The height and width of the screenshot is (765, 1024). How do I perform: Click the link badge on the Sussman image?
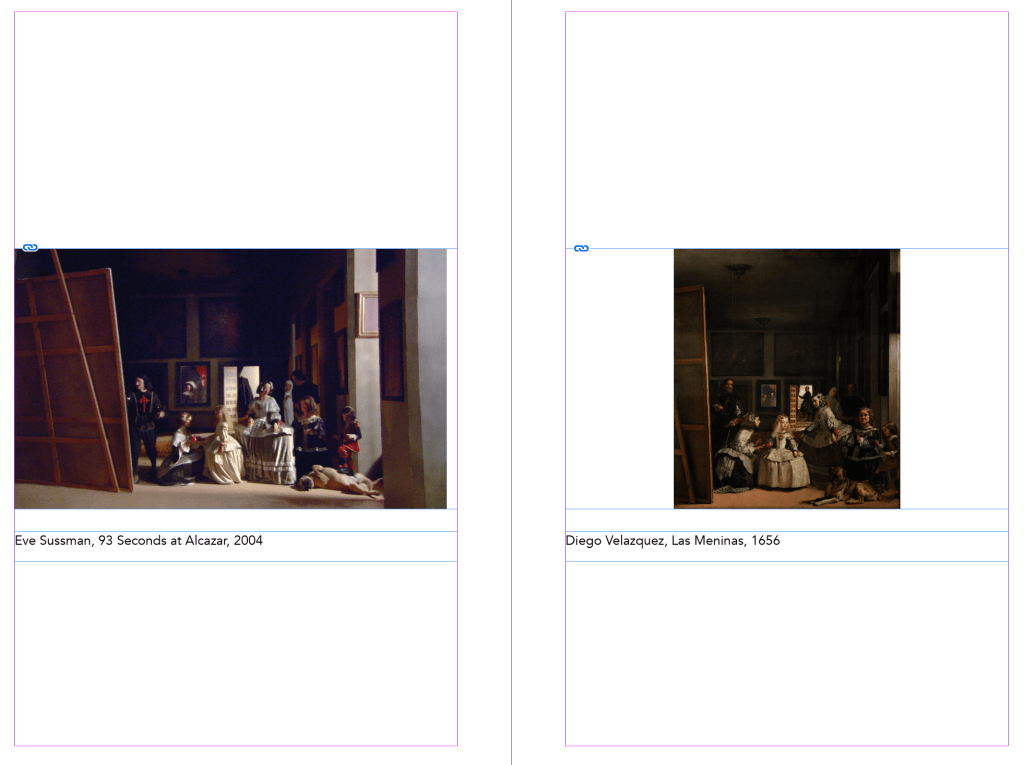point(30,247)
